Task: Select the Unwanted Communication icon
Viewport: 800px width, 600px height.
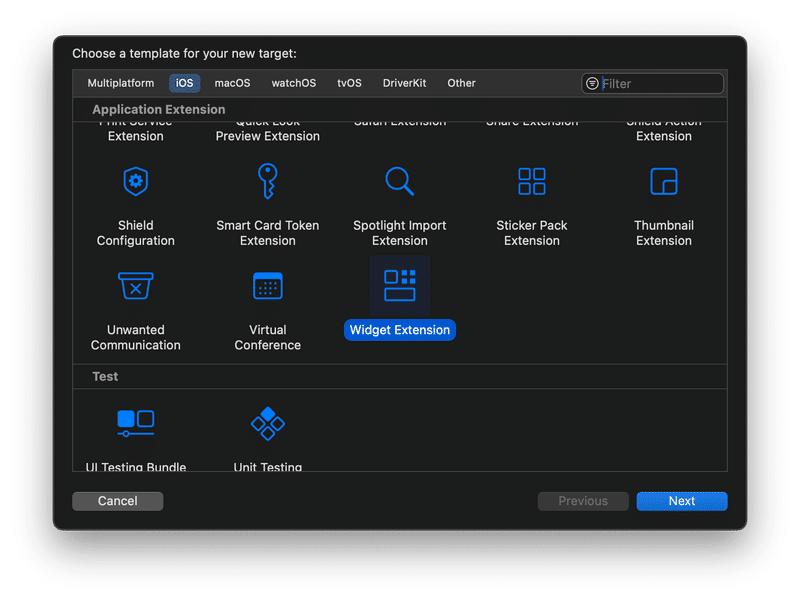Action: 136,286
